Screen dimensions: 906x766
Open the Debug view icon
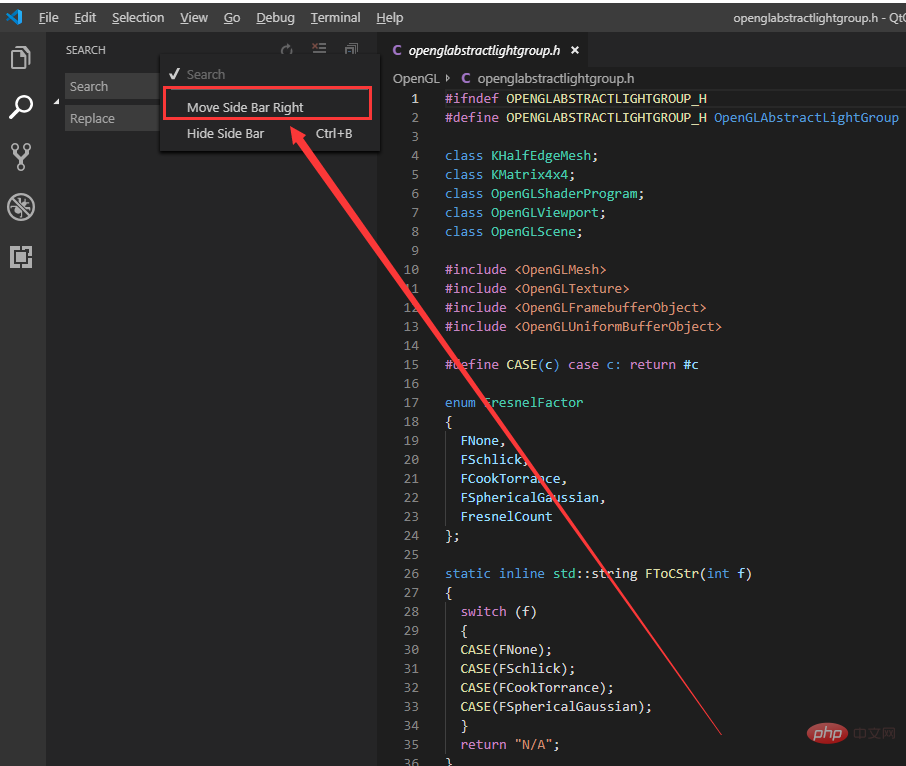[21, 207]
